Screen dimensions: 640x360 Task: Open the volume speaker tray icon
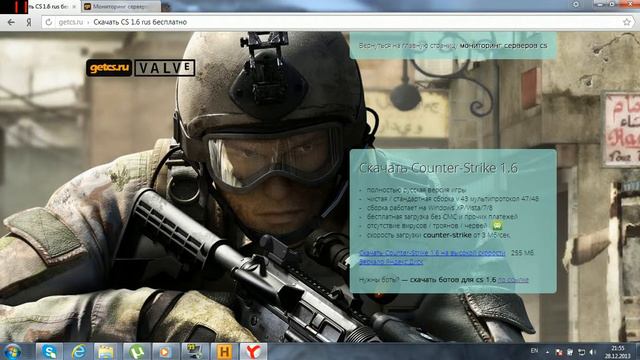click(593, 352)
